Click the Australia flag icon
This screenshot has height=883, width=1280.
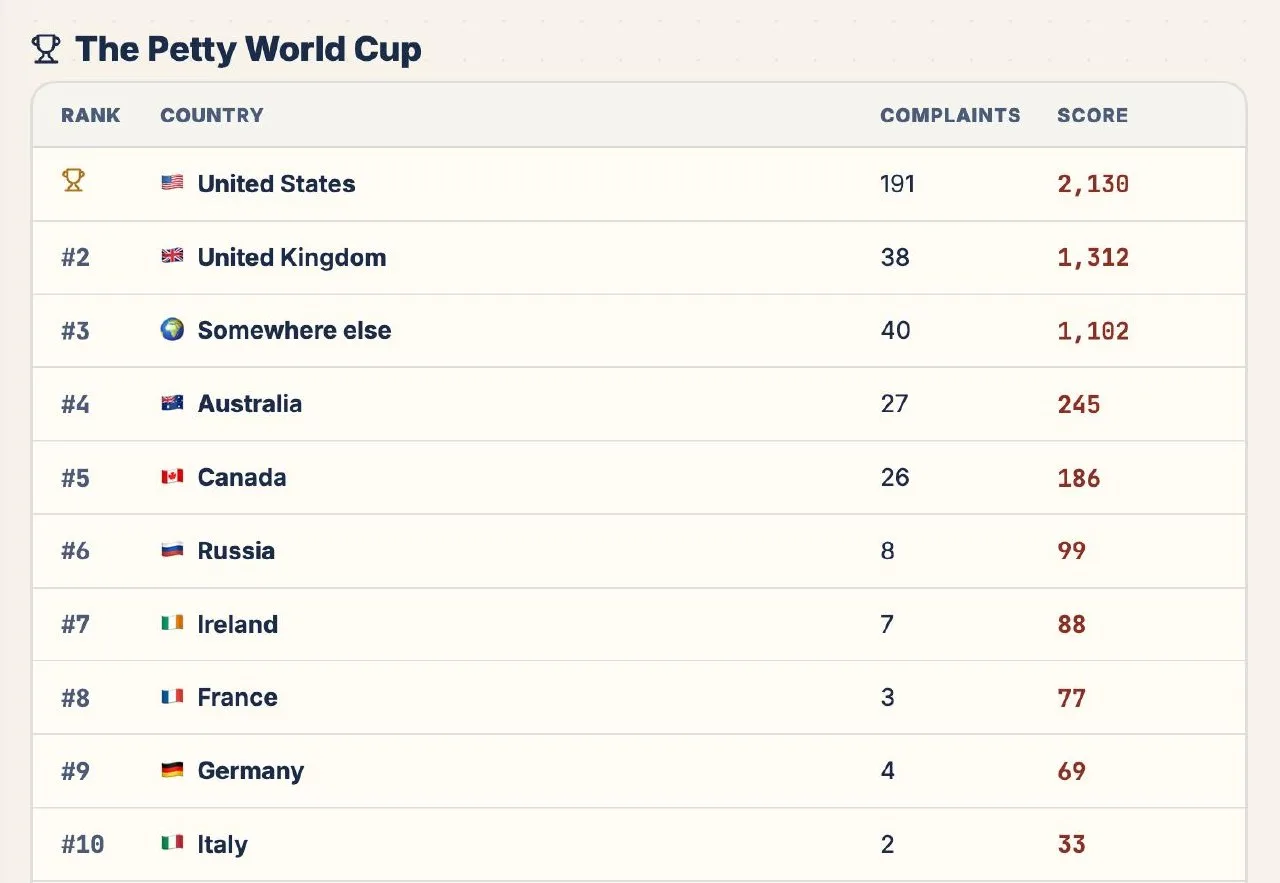[172, 403]
